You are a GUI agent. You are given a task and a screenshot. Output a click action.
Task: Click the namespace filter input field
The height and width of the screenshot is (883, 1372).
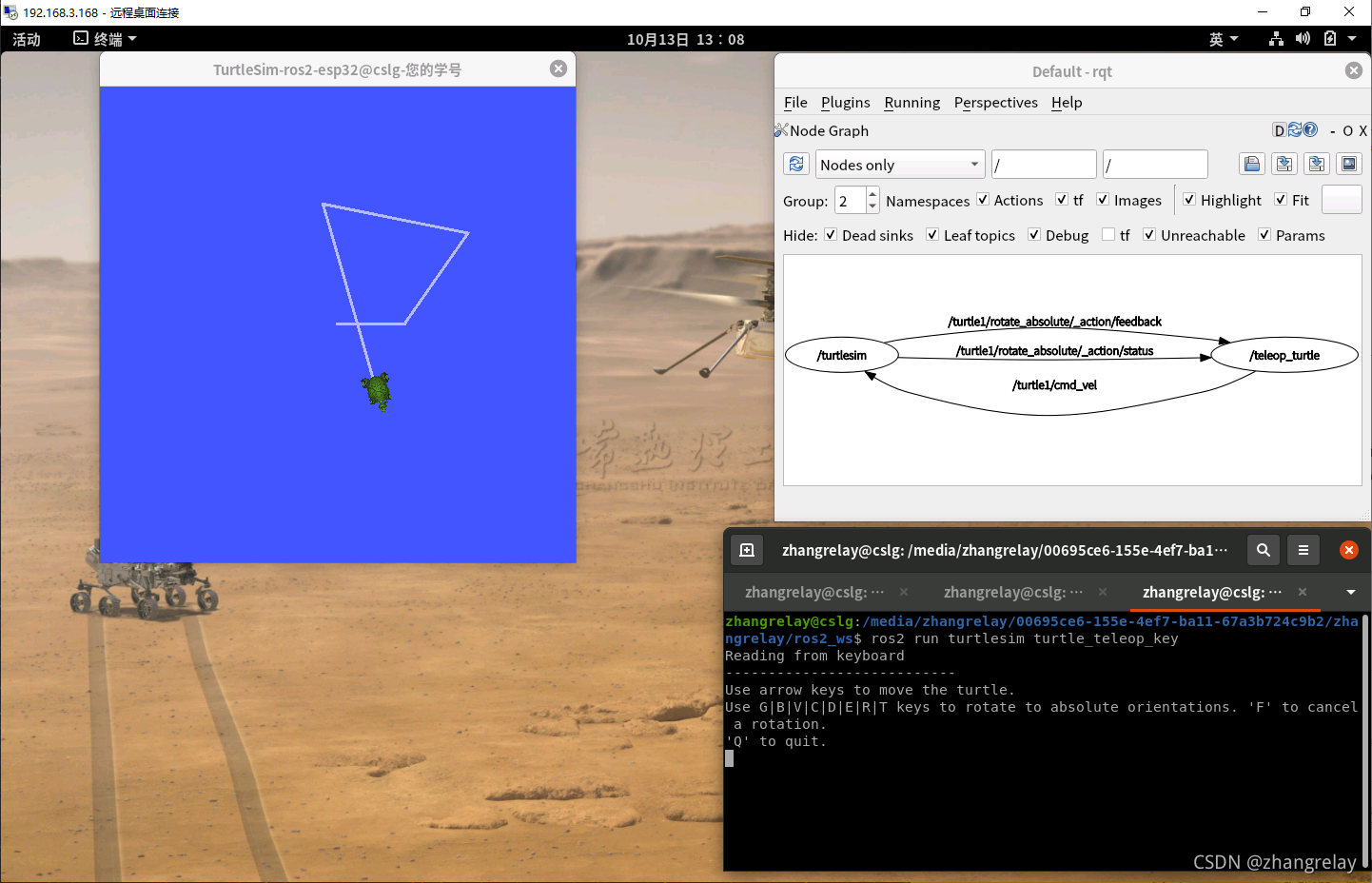click(1044, 165)
